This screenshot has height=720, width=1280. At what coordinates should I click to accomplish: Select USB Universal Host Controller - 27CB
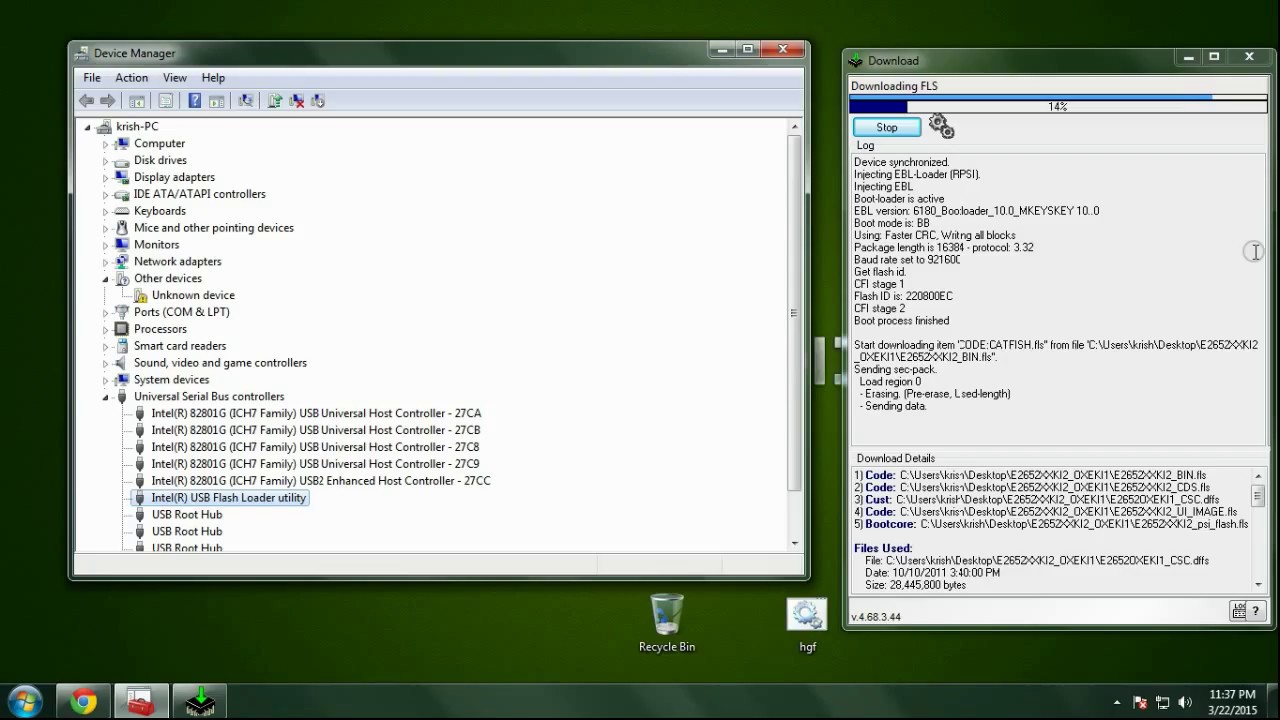(316, 430)
